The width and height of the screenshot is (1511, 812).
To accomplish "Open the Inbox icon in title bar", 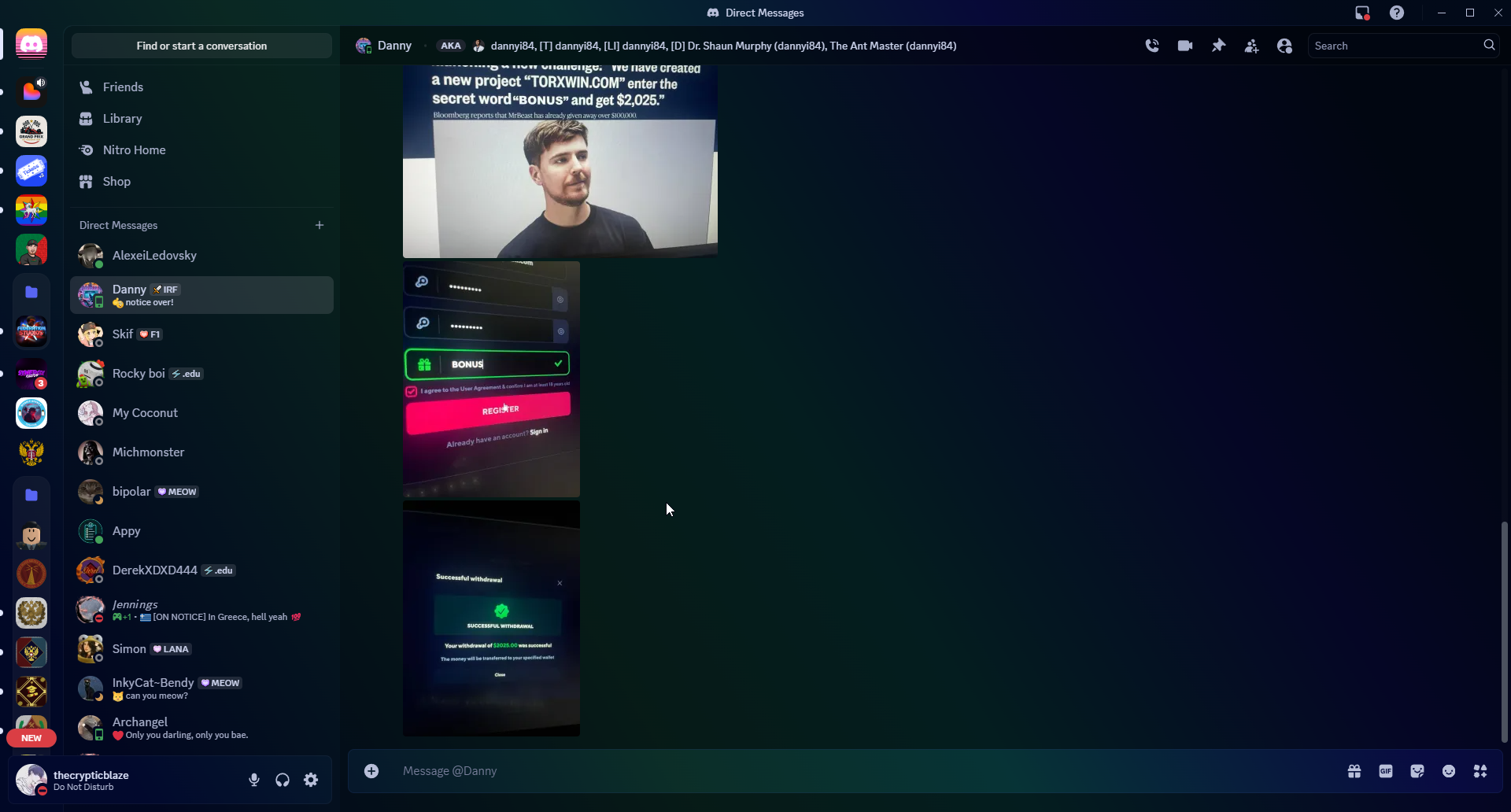I will (x=1362, y=13).
